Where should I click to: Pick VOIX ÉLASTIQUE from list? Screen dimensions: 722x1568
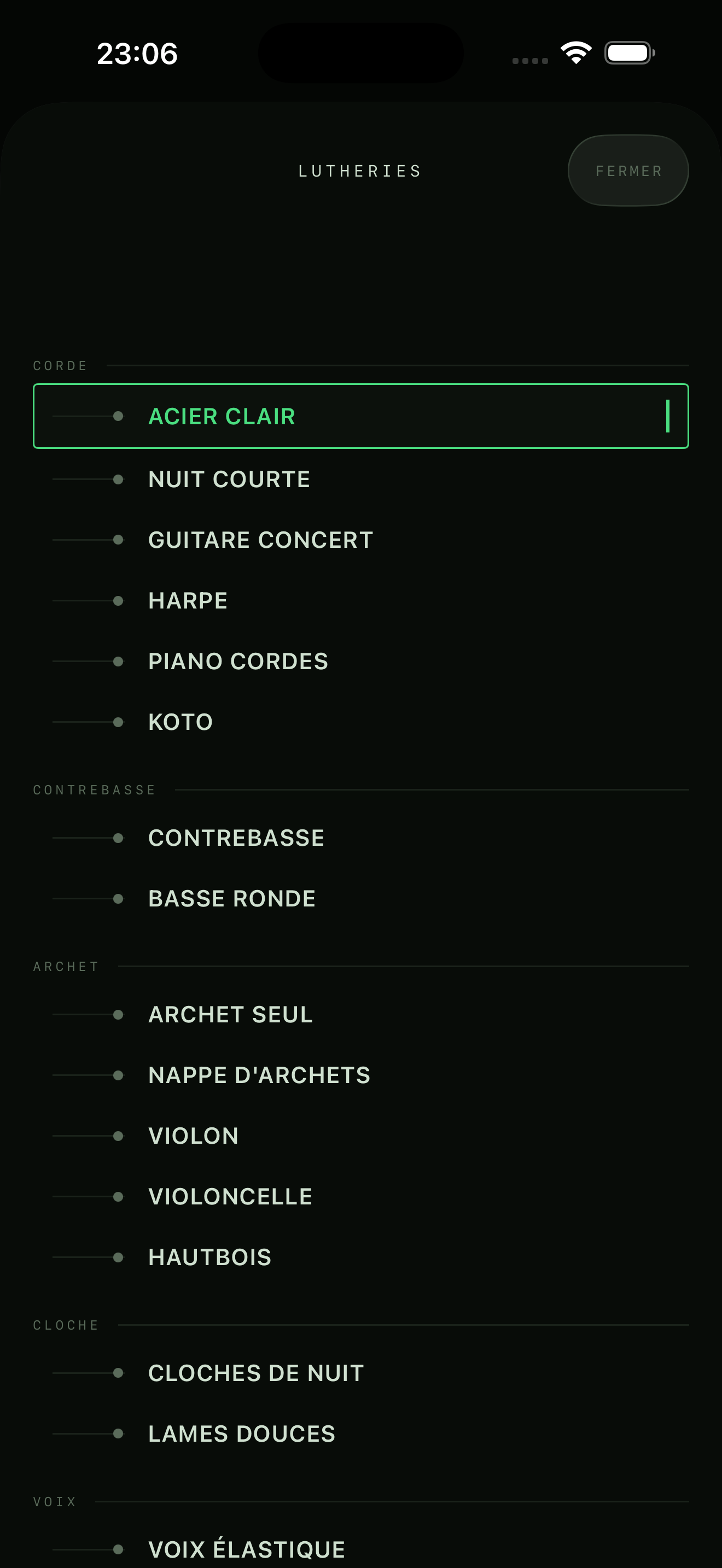pyautogui.click(x=361, y=1549)
